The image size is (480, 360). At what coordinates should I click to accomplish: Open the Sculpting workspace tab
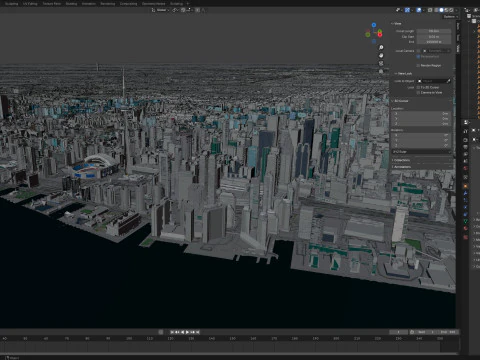[12, 4]
